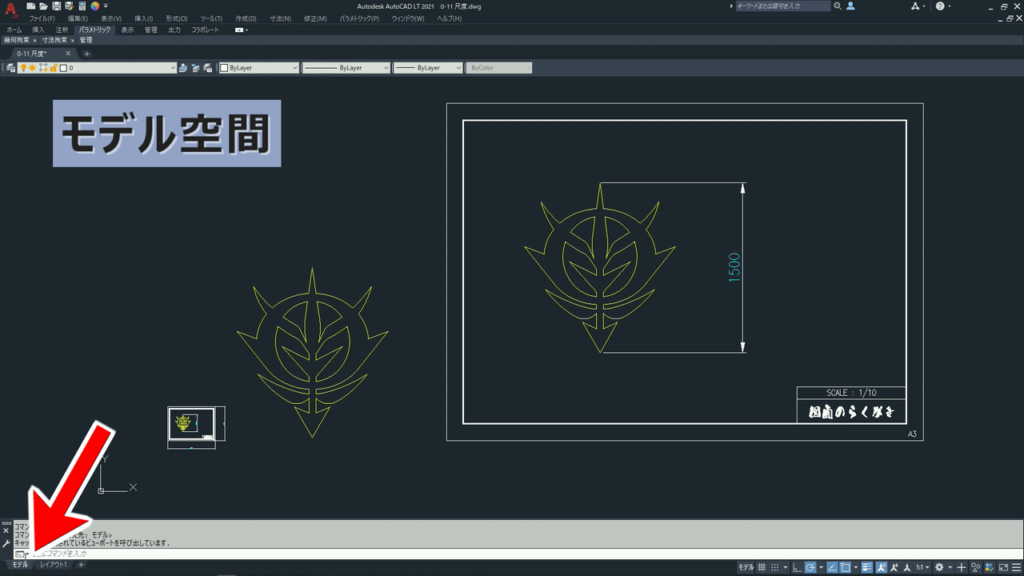Add a new layout with plus button
The width and height of the screenshot is (1024, 576).
tap(81, 565)
